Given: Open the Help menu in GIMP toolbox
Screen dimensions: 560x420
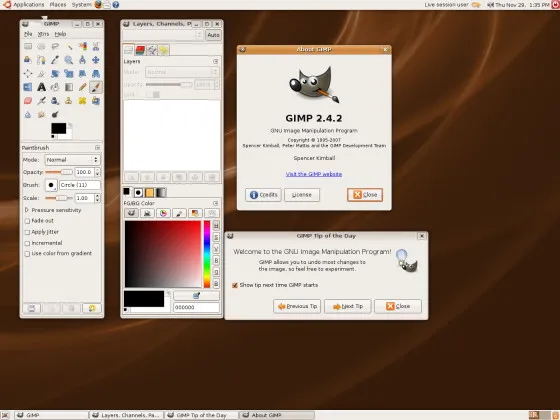Looking at the screenshot, I should [60, 34].
